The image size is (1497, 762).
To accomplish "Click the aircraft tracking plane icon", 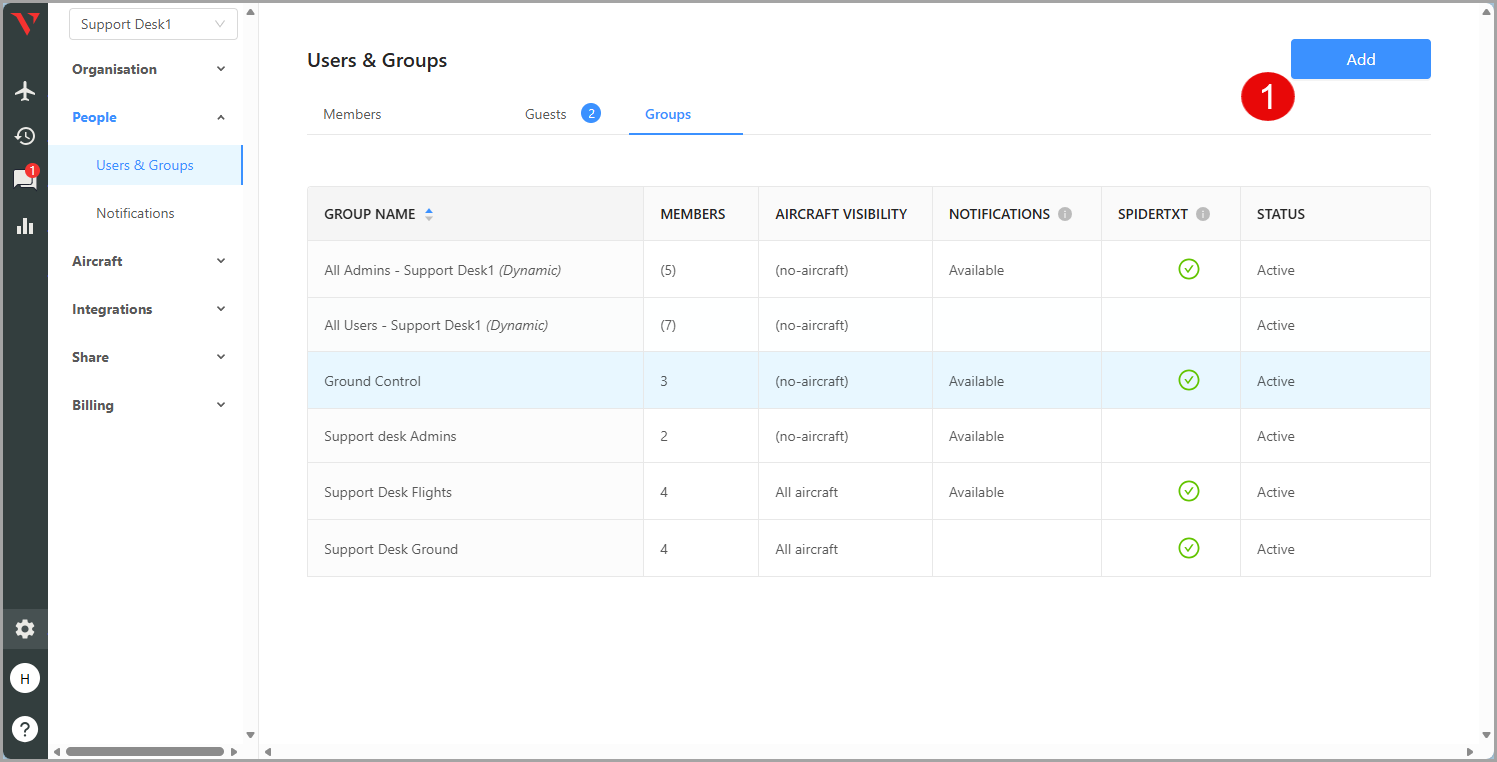I will coord(25,91).
